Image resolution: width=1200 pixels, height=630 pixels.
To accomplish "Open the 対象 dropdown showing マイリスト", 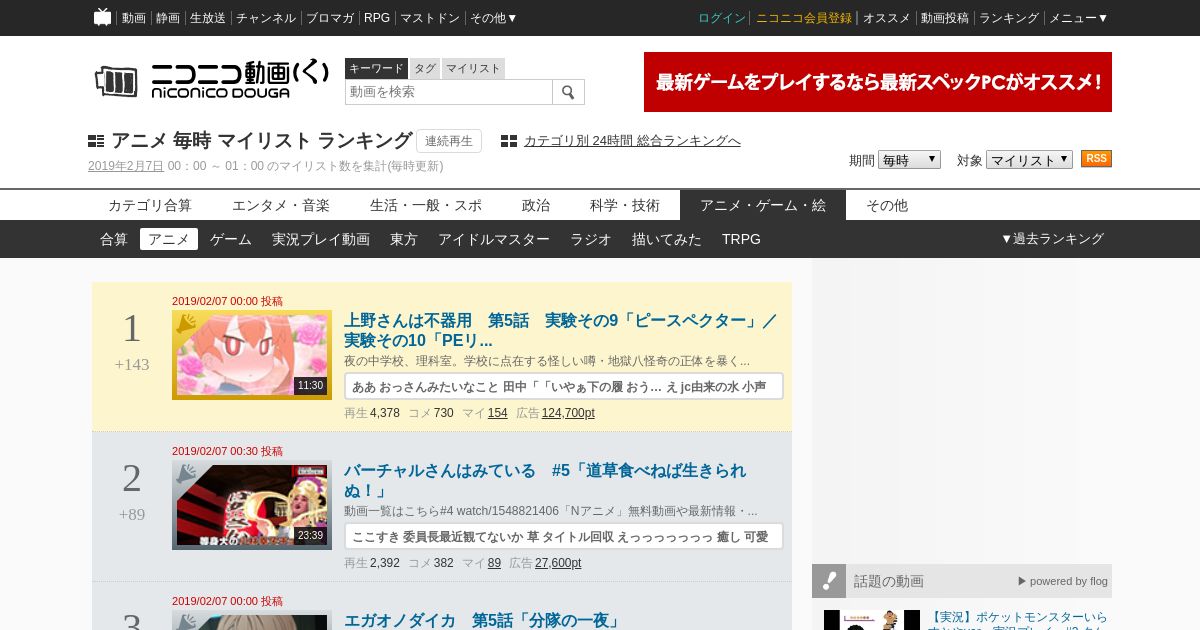I will click(x=1029, y=160).
